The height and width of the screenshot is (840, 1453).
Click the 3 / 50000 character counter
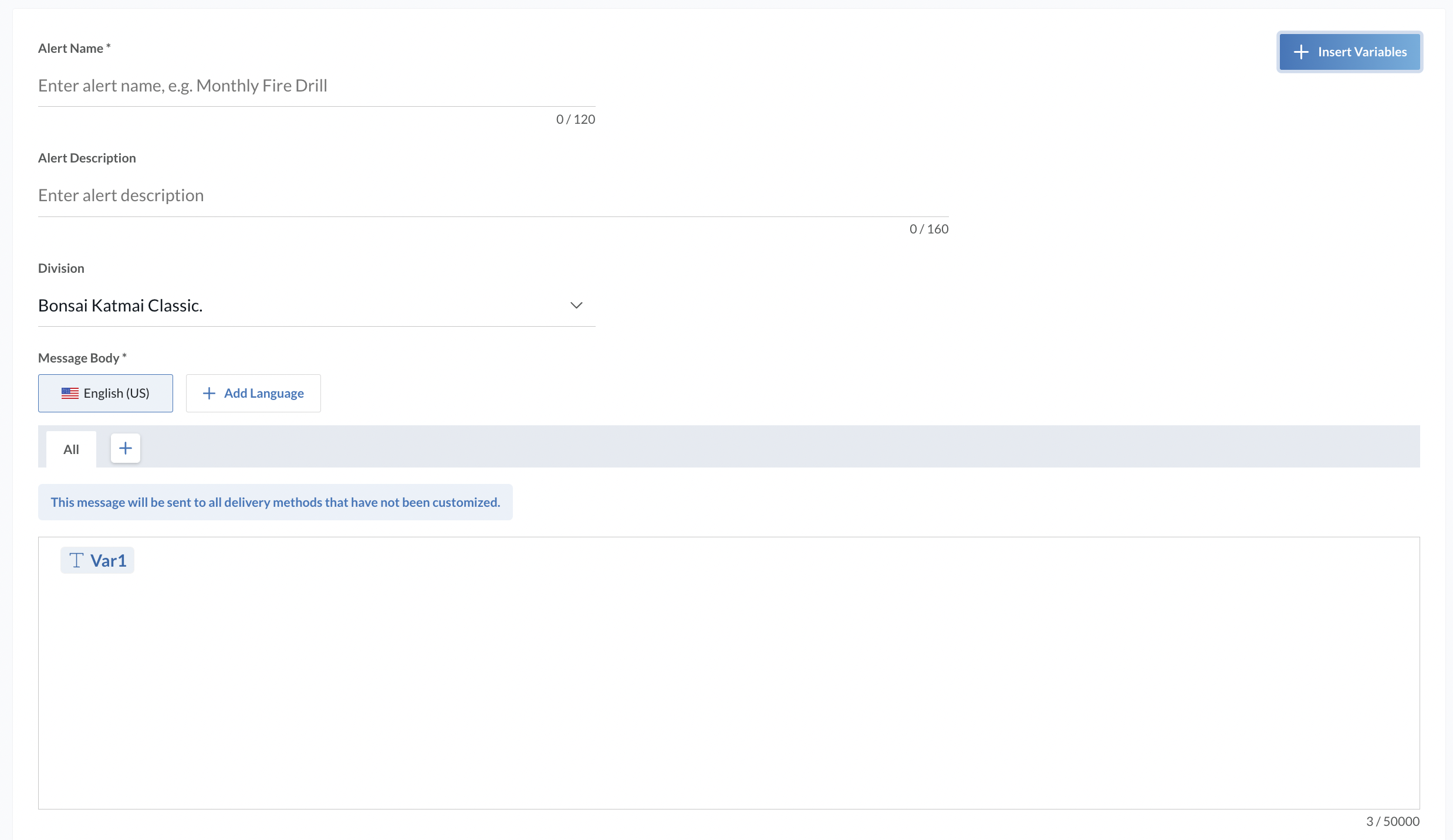click(1392, 821)
